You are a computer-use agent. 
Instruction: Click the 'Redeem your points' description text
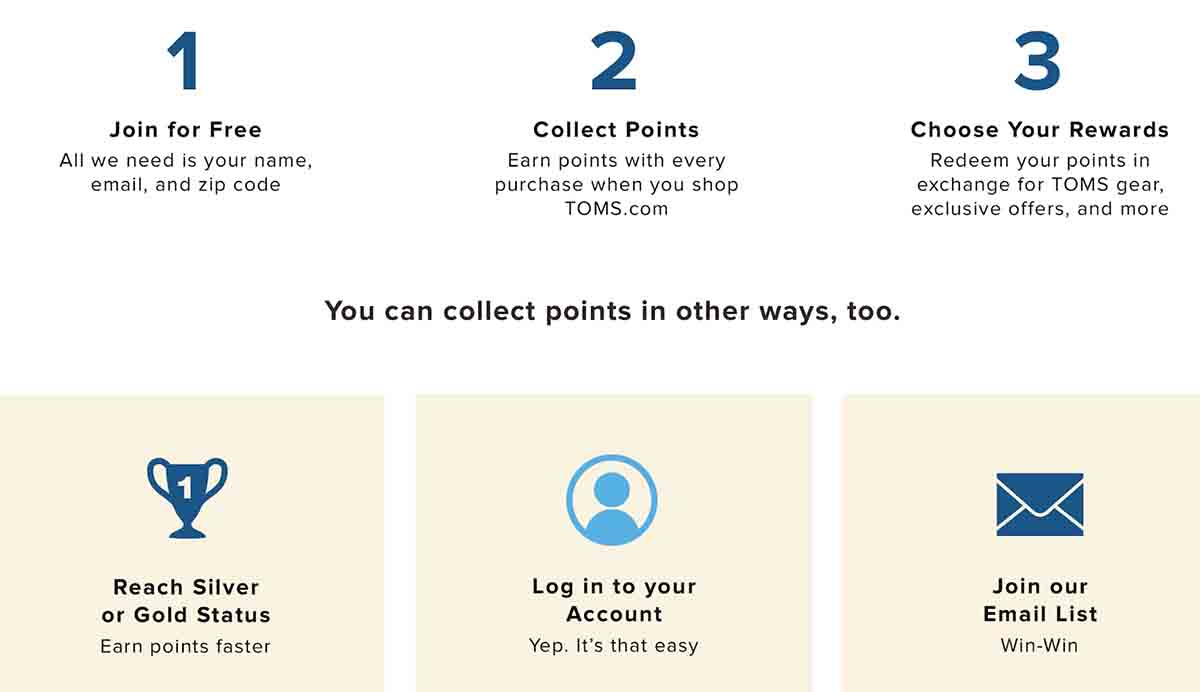pyautogui.click(x=1040, y=184)
